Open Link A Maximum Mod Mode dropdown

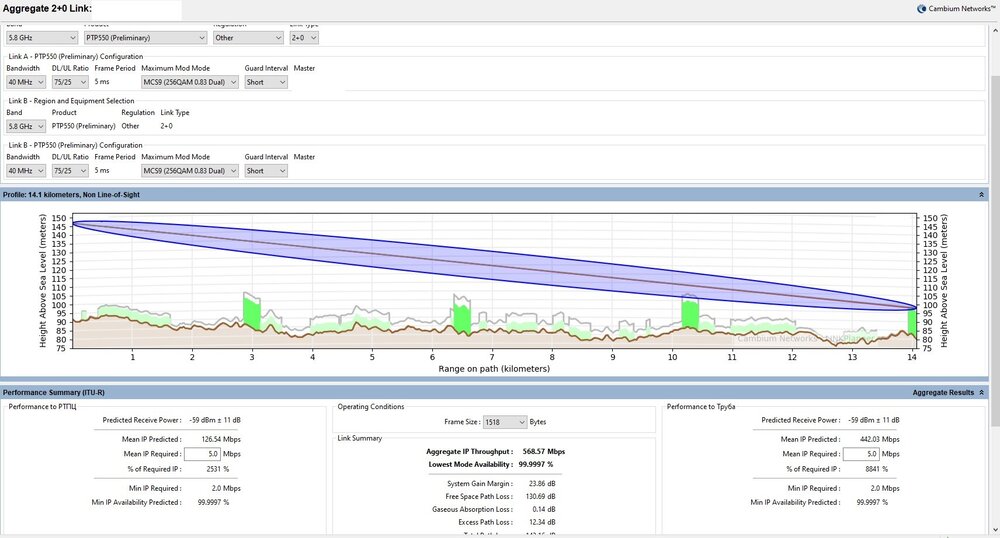[x=190, y=82]
